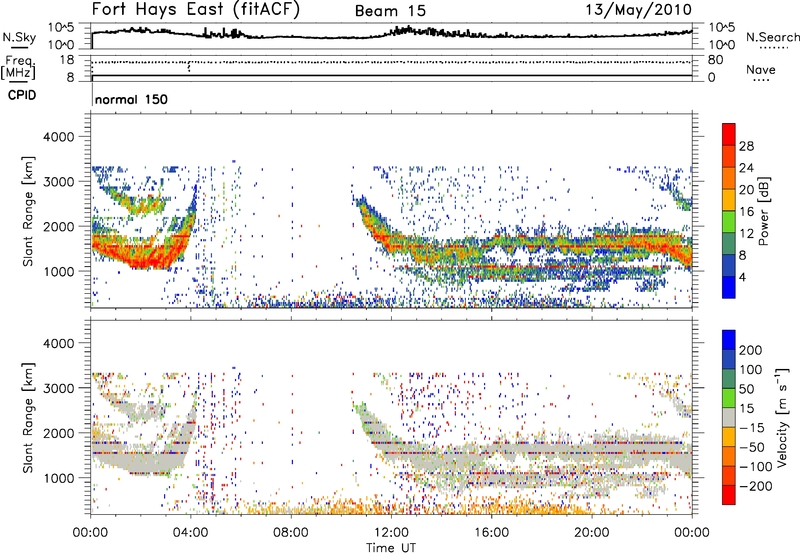Click '1000' tick in the velocity panel
This screenshot has height=554, width=800.
click(59, 478)
